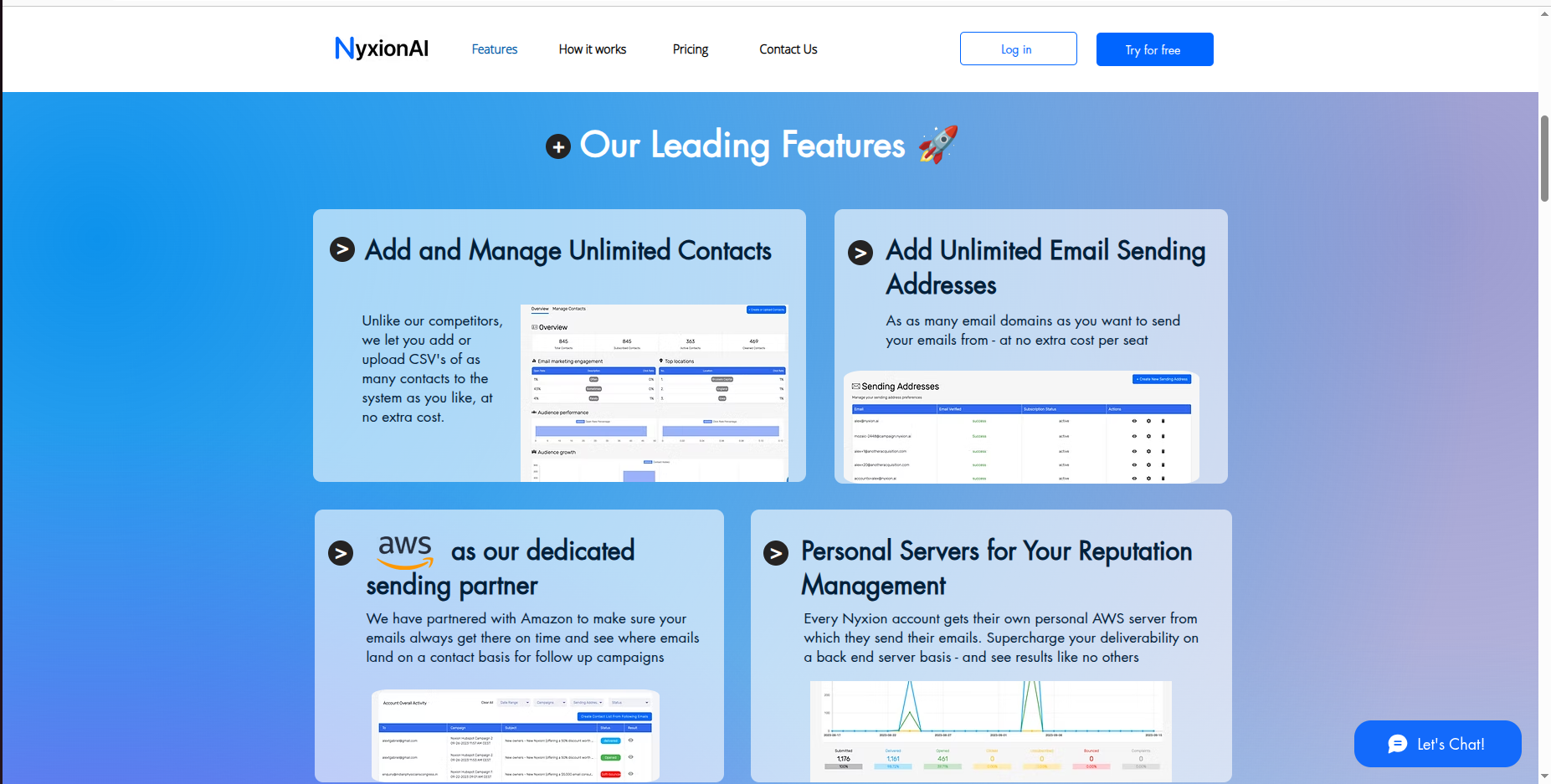Viewport: 1551px width, 784px height.
Task: Click the Let's Chat! button
Action: 1437,744
